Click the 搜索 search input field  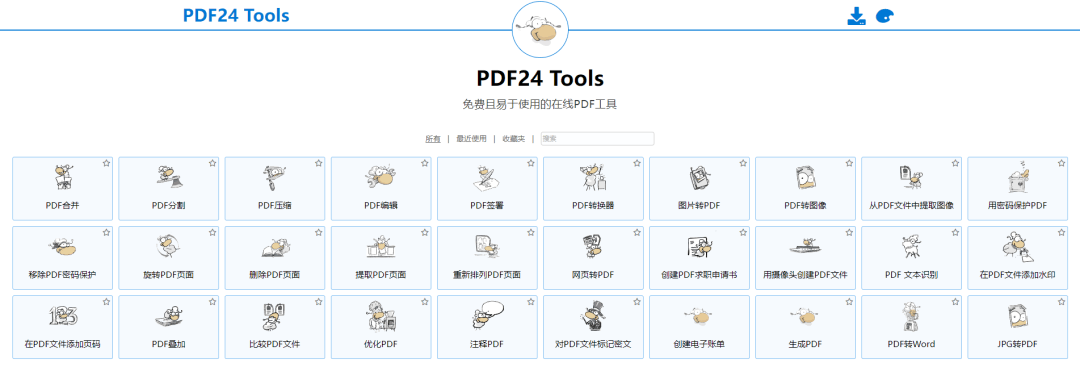pos(597,139)
